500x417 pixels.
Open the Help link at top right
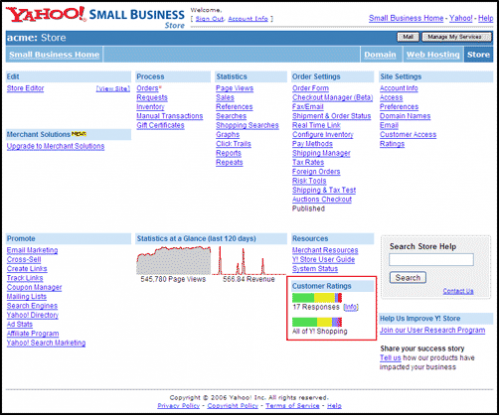pos(486,18)
